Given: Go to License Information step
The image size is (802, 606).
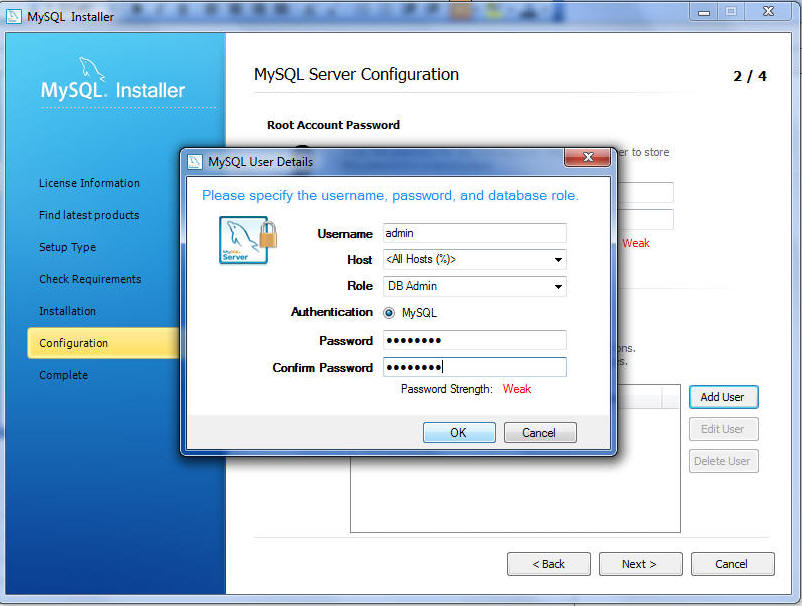Looking at the screenshot, I should click(90, 183).
